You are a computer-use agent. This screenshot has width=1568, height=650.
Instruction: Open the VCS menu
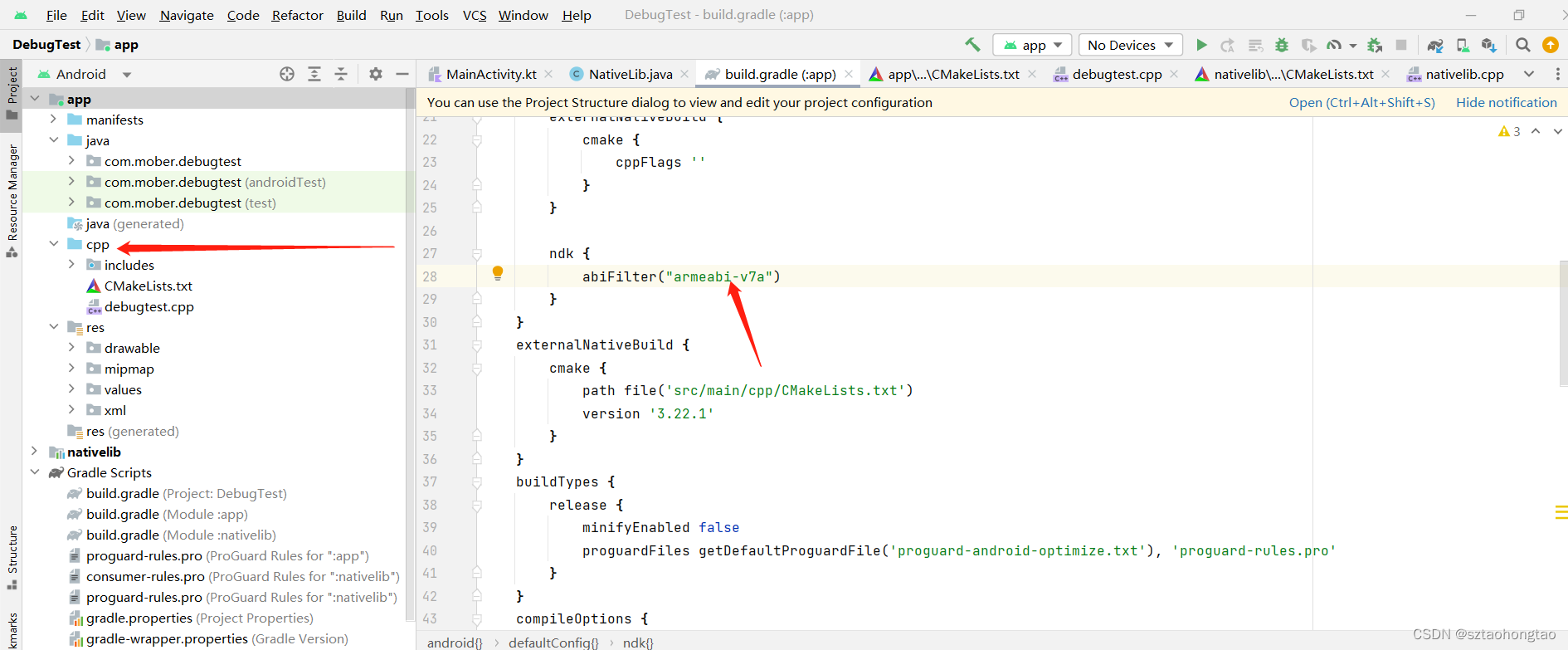coord(475,15)
